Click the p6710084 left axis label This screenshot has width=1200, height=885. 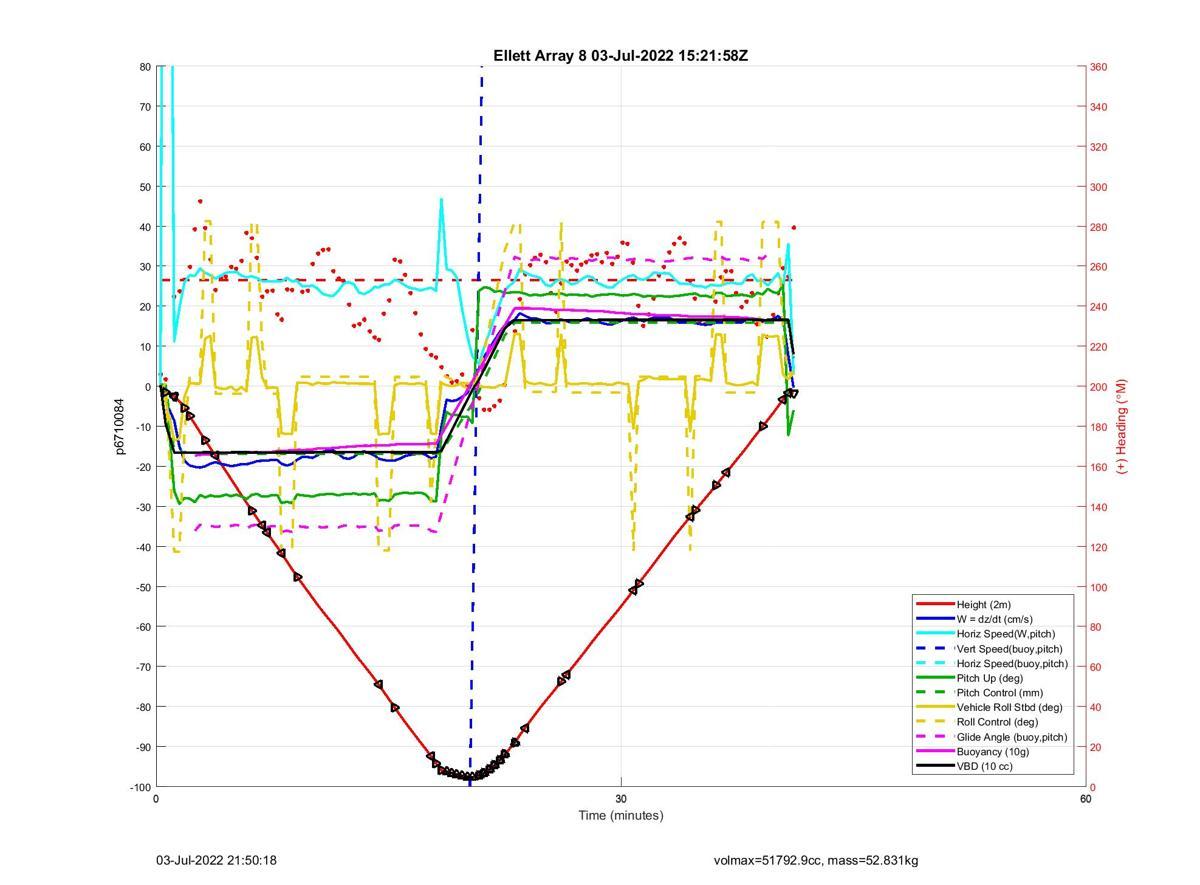[119, 427]
